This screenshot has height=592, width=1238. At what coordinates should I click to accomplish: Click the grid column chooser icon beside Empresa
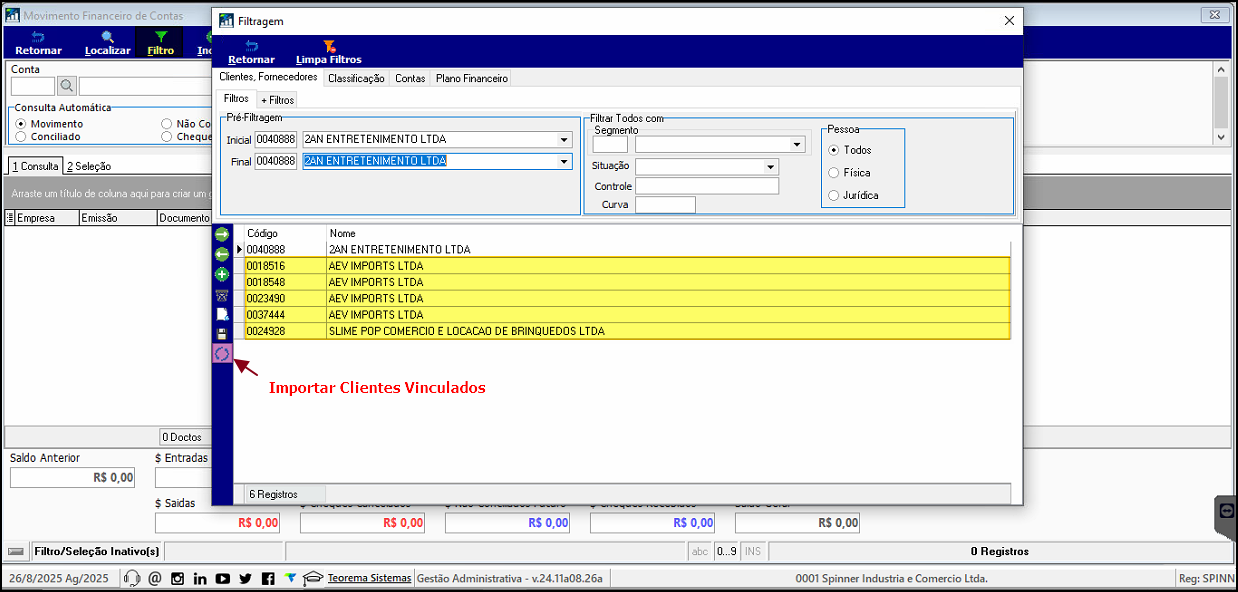click(x=10, y=218)
